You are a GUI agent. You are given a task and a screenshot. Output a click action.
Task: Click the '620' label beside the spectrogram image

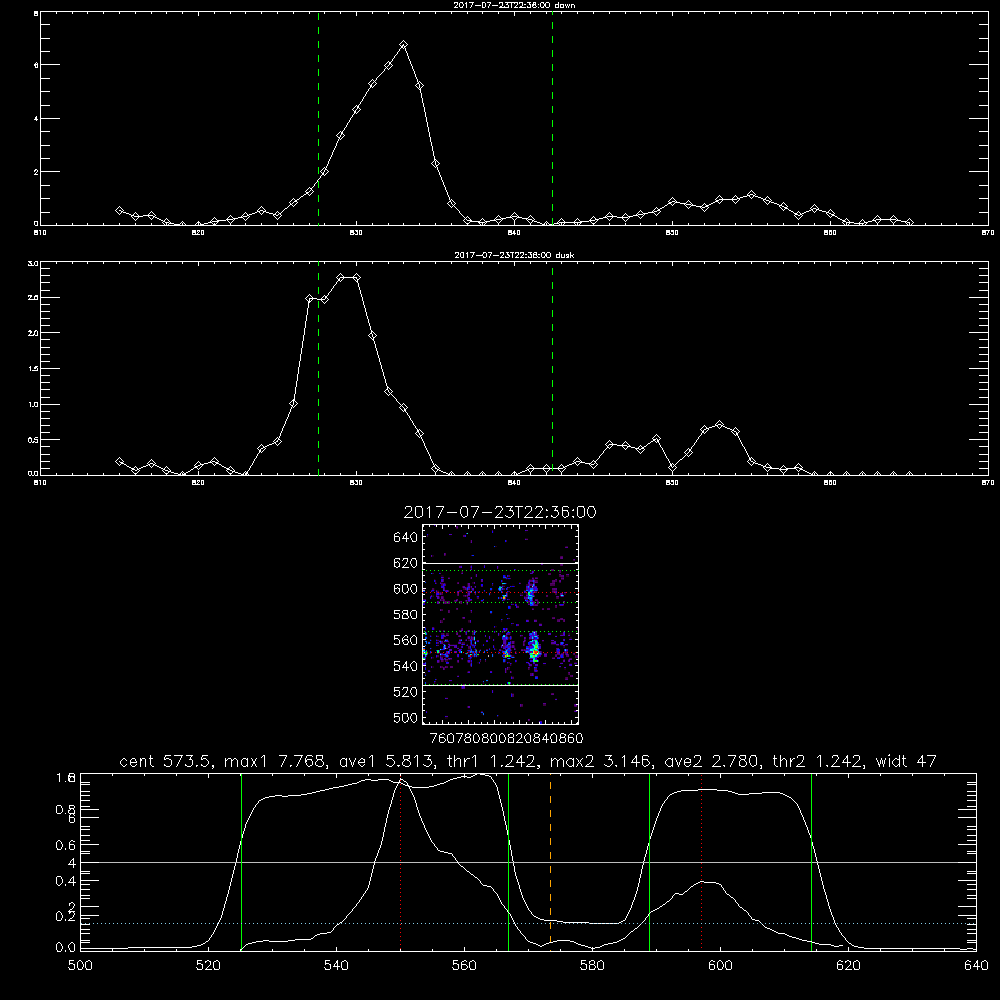click(x=406, y=563)
